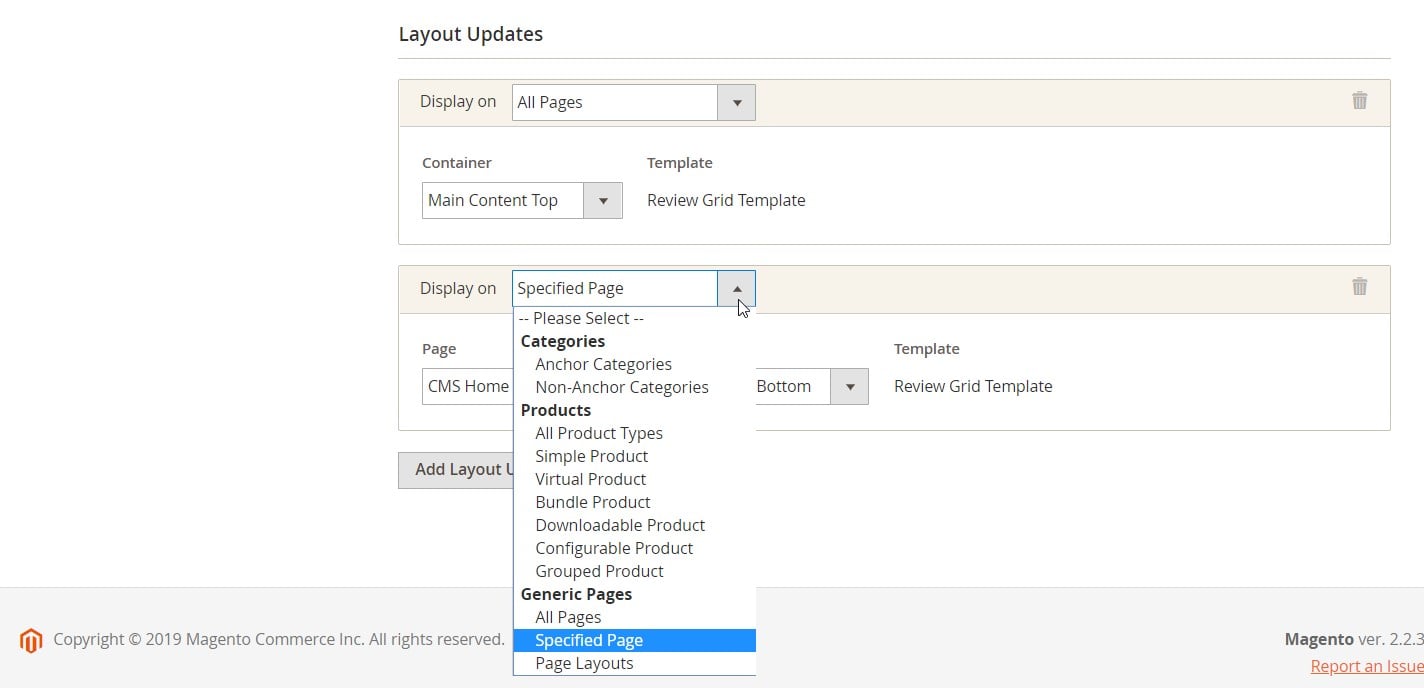
Task: Select highlighted Specified Page option
Action: pyautogui.click(x=634, y=640)
